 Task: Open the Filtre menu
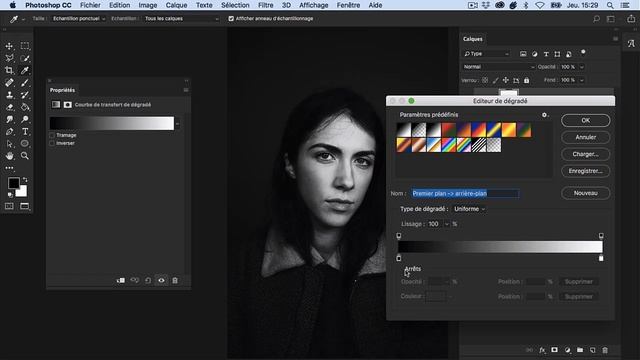click(x=266, y=5)
